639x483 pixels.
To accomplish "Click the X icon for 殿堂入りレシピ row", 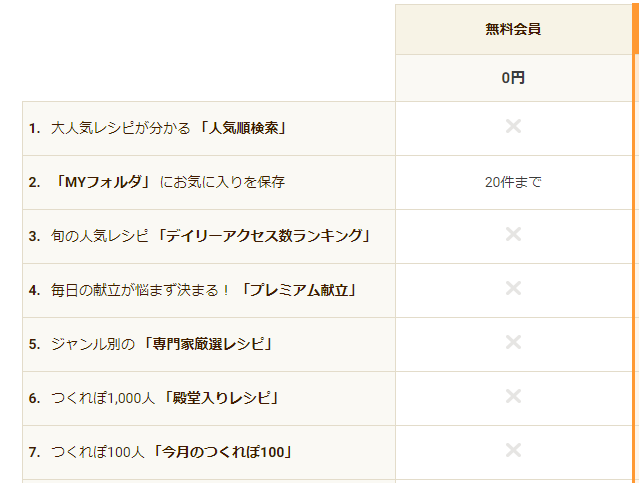I will click(x=513, y=396).
